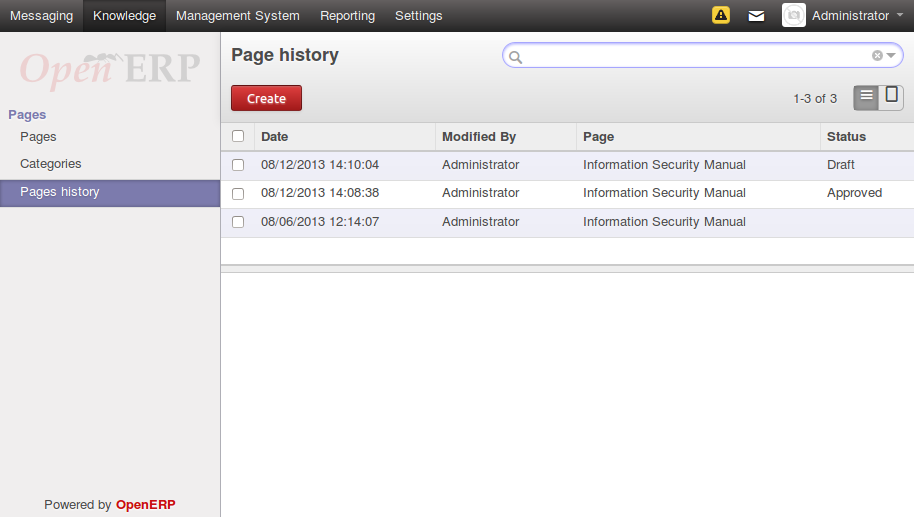Viewport: 914px width, 517px height.
Task: Open the Categories sidebar link
Action: click(x=51, y=164)
